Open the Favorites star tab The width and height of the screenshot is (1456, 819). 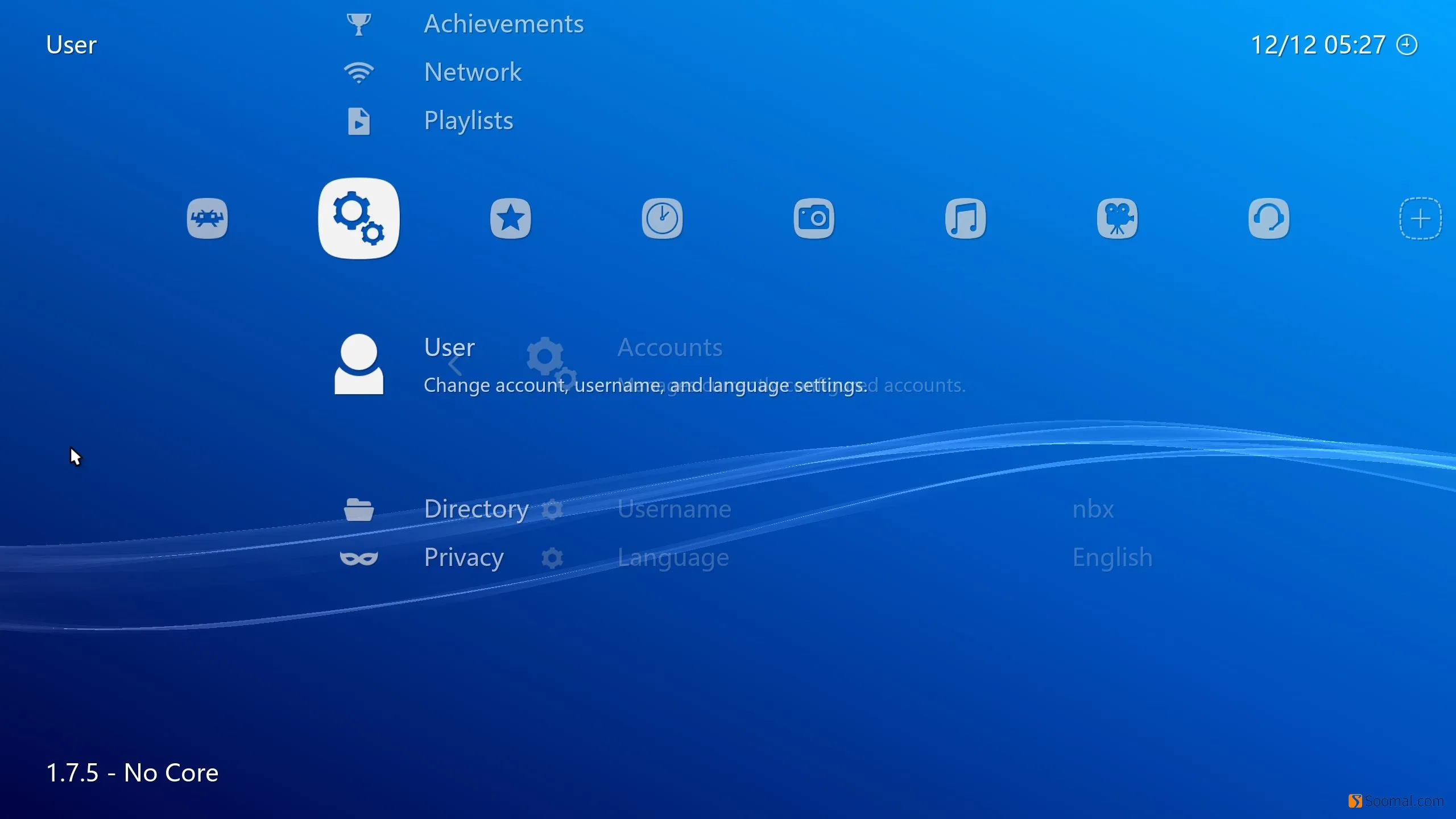511,218
